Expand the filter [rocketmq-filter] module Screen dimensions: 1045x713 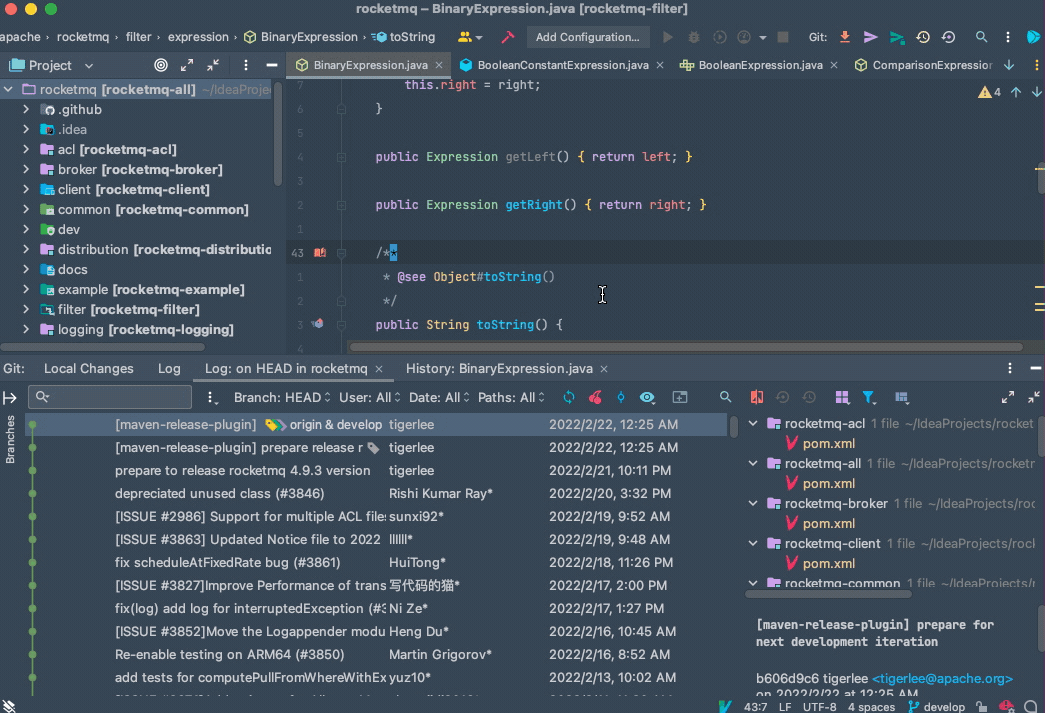[x=25, y=309]
